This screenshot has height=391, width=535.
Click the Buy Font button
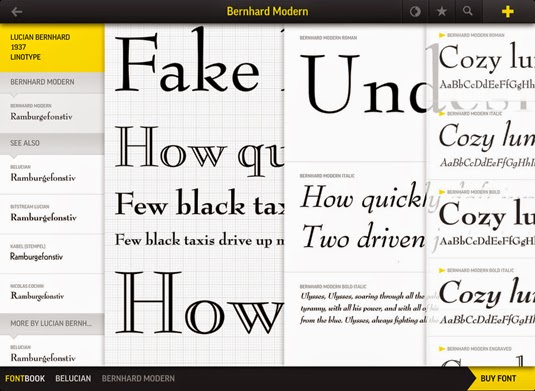point(498,379)
